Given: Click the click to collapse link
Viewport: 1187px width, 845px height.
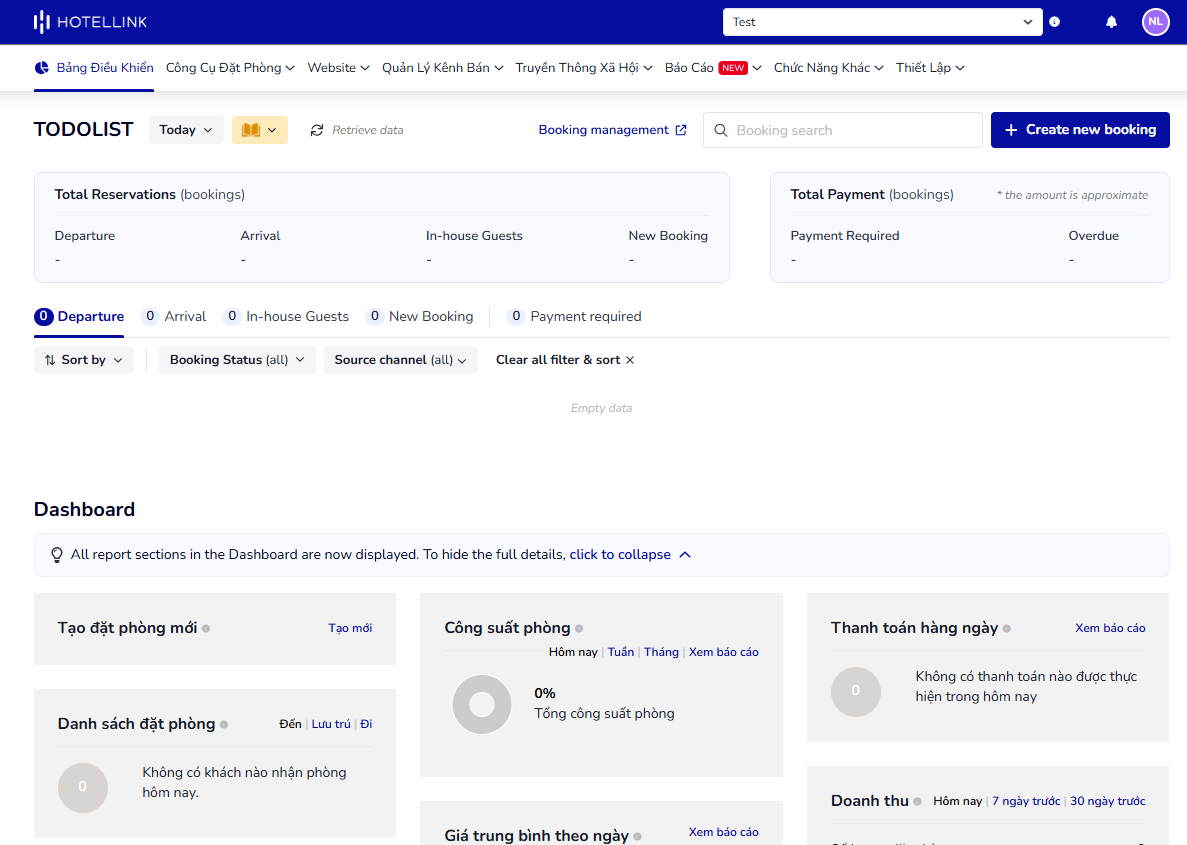Looking at the screenshot, I should pos(620,555).
